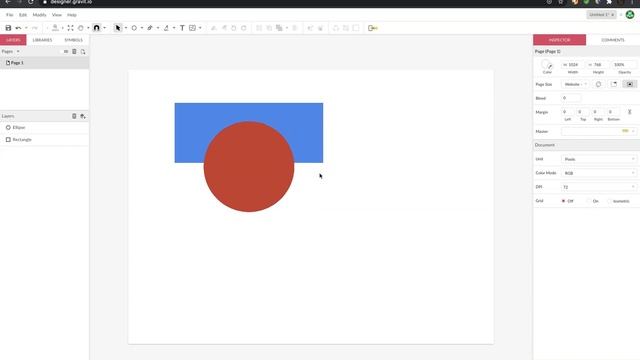Viewport: 640px width, 360px height.
Task: Undo last action with the undo arrow
Action: pyautogui.click(x=18, y=28)
